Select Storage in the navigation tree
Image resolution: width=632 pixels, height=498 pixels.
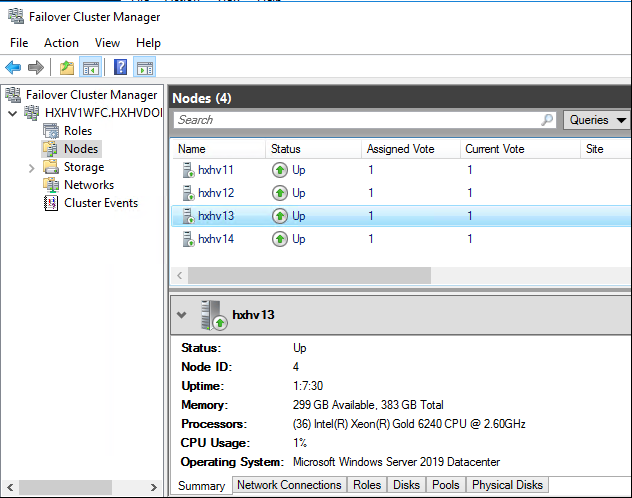pyautogui.click(x=84, y=167)
